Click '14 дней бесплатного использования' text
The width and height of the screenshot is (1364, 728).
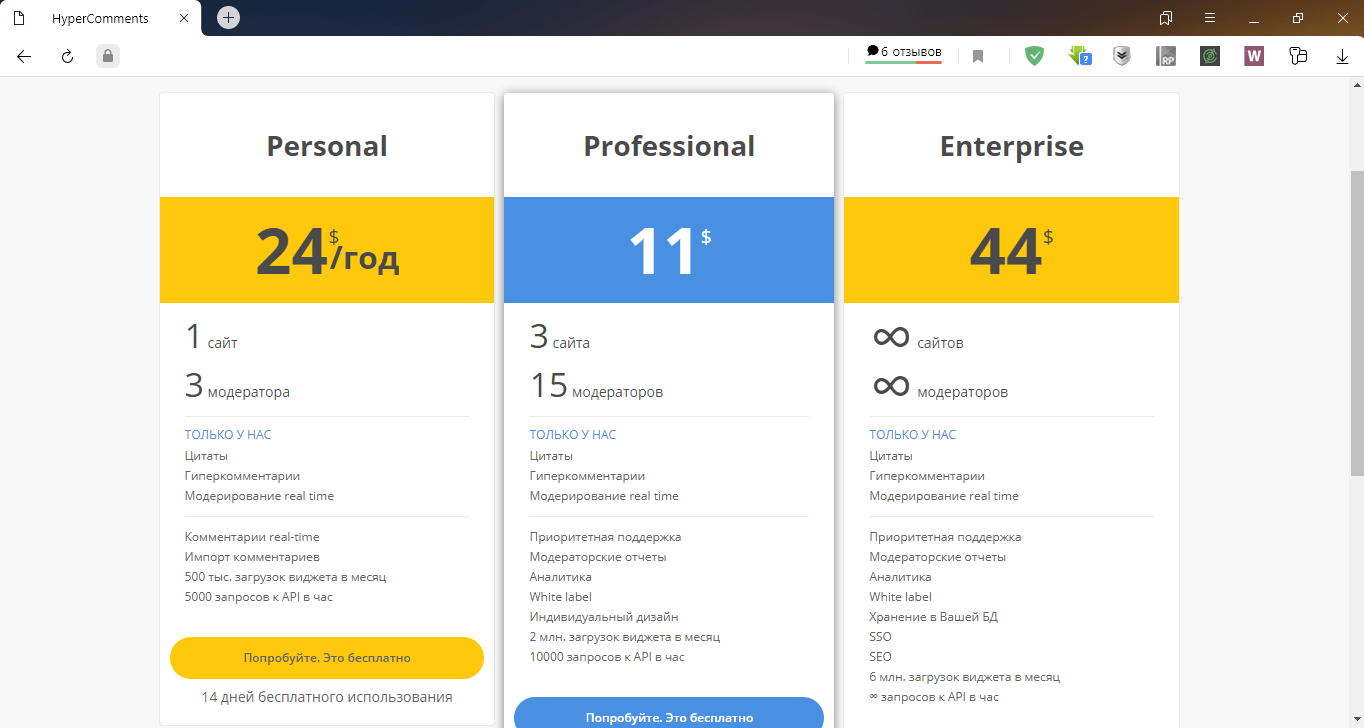(327, 697)
